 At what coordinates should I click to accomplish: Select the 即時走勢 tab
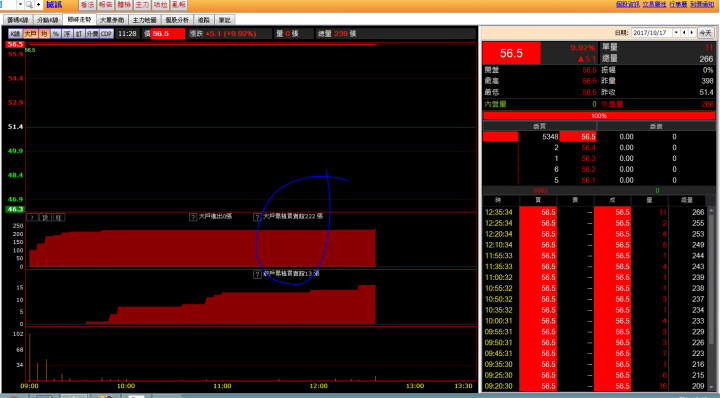coord(79,20)
